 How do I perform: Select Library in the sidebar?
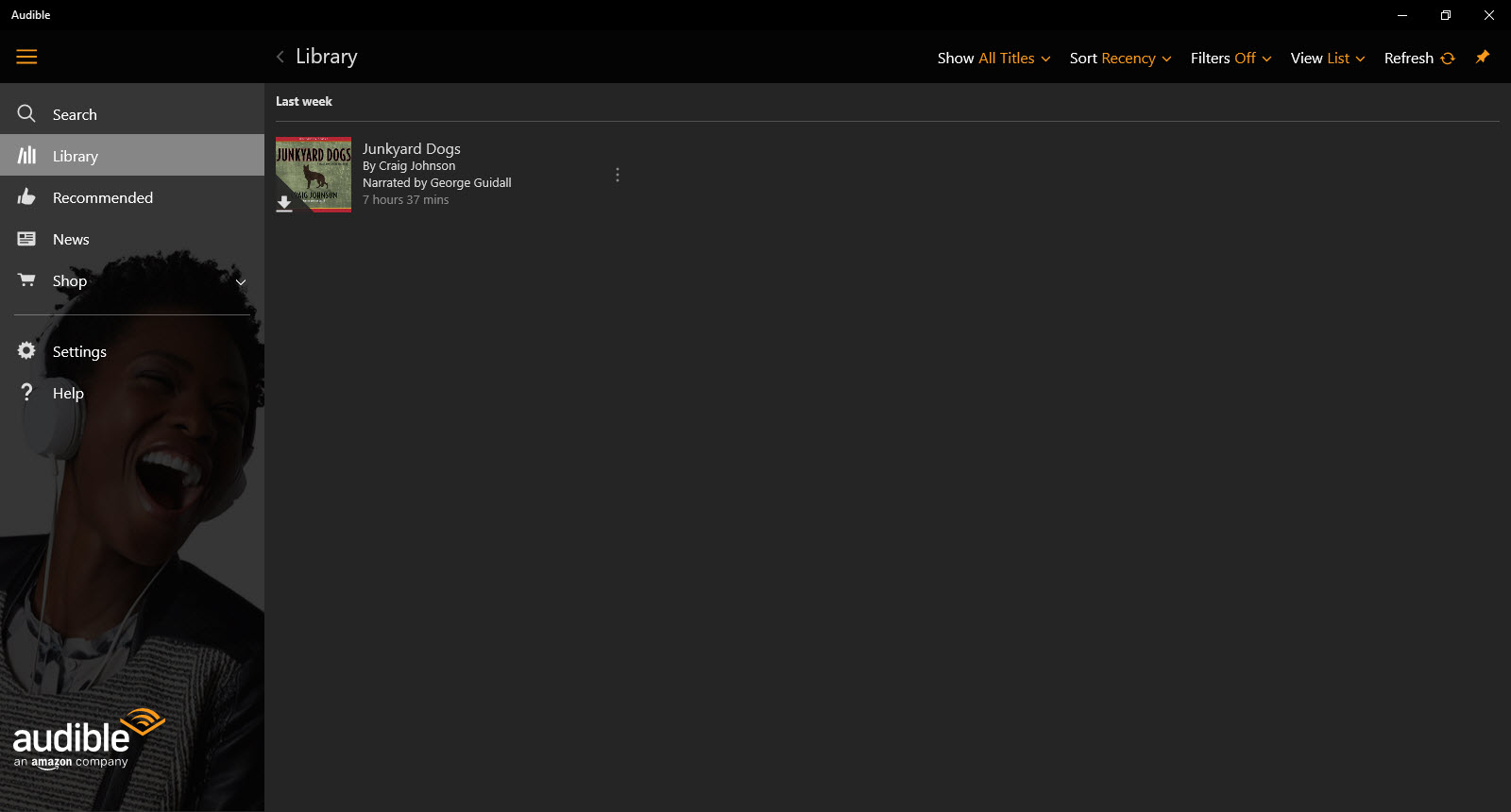[x=132, y=156]
